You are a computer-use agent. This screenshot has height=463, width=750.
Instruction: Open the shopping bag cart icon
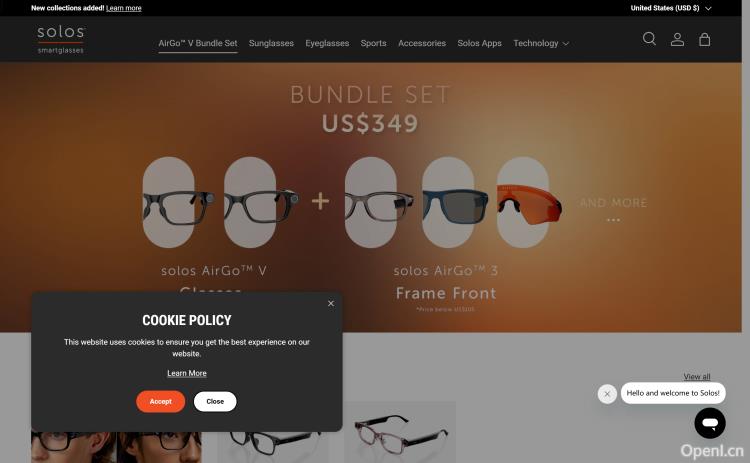[705, 39]
